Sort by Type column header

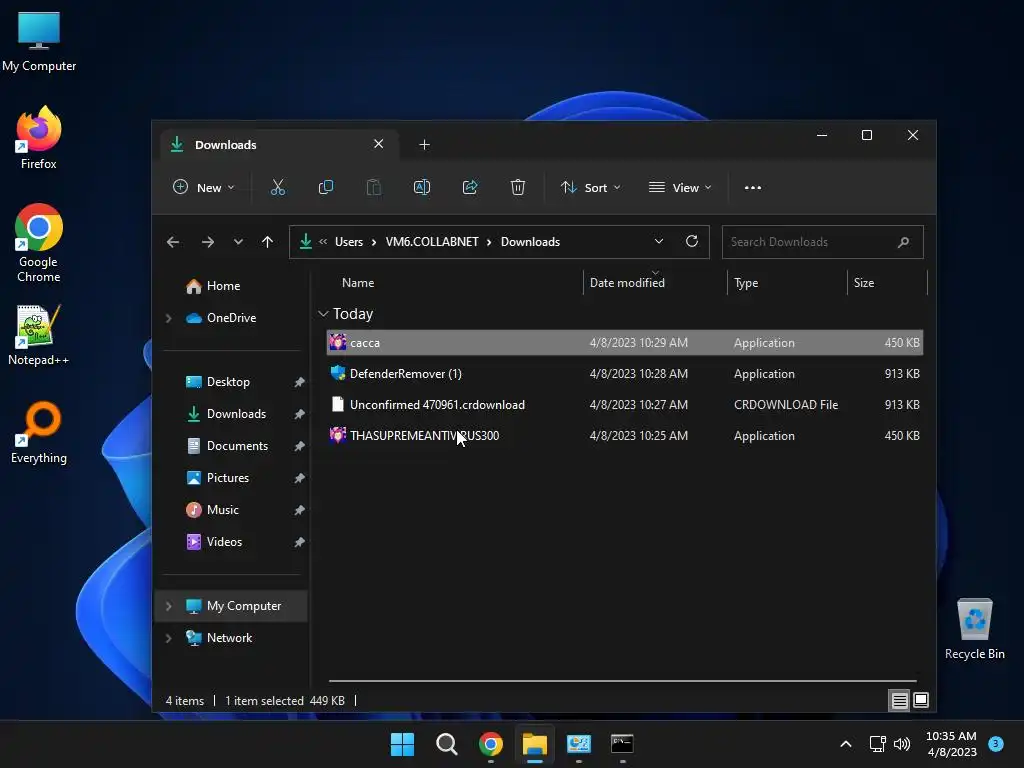pyautogui.click(x=746, y=283)
